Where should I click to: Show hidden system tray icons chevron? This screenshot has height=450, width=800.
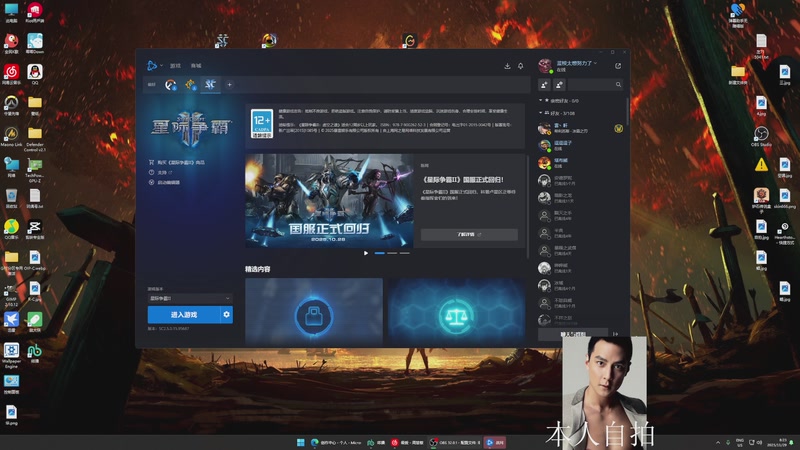coord(718,442)
